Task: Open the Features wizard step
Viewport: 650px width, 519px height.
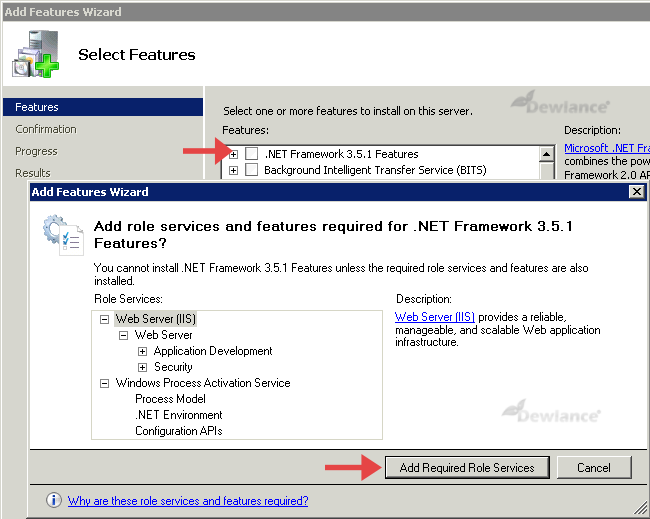Action: click(103, 107)
